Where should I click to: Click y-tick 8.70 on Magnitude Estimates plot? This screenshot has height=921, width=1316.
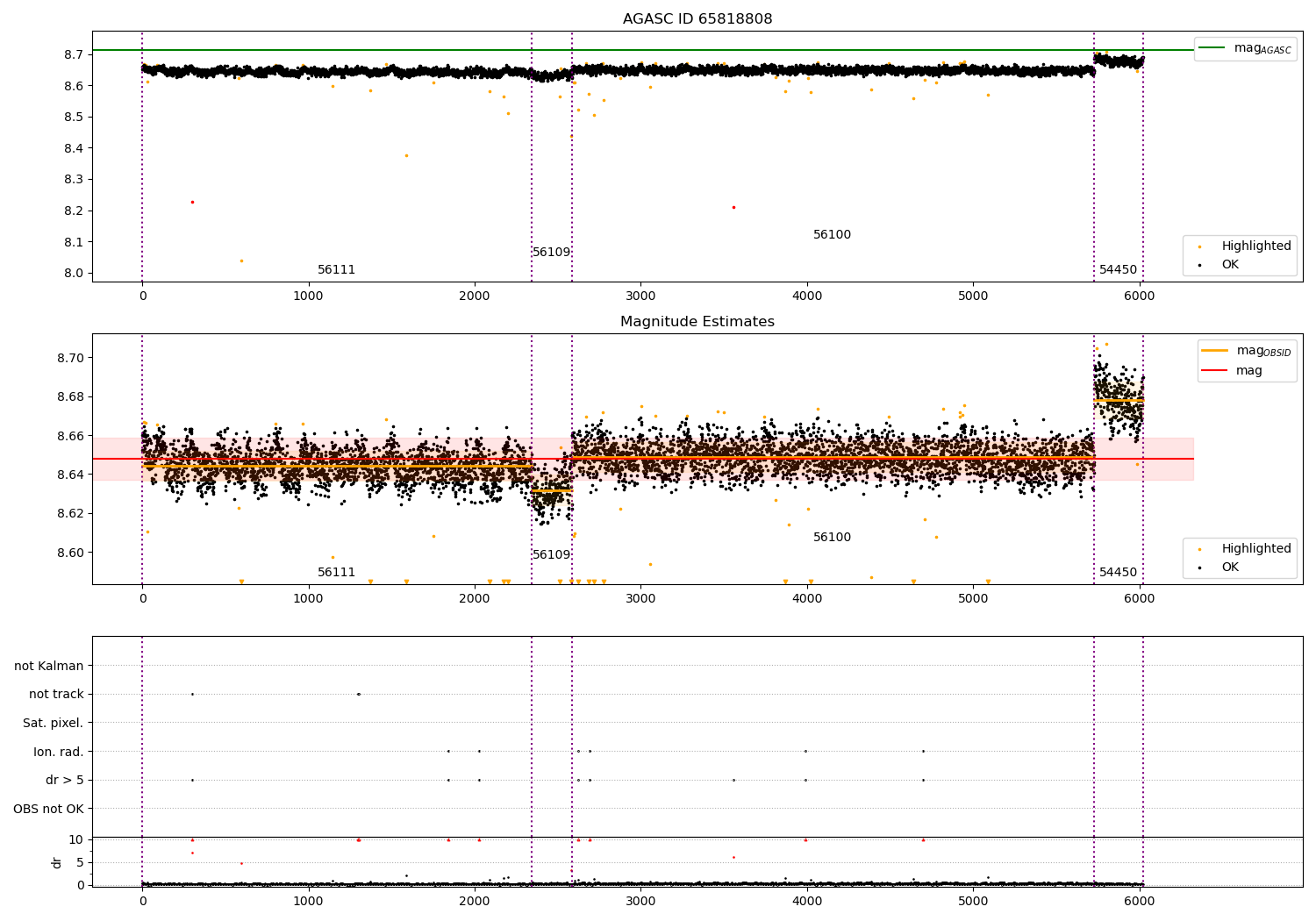(70, 358)
